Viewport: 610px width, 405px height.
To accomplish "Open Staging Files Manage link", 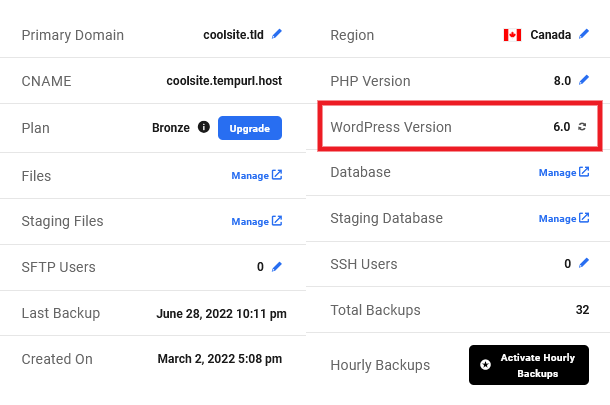I will tap(257, 221).
